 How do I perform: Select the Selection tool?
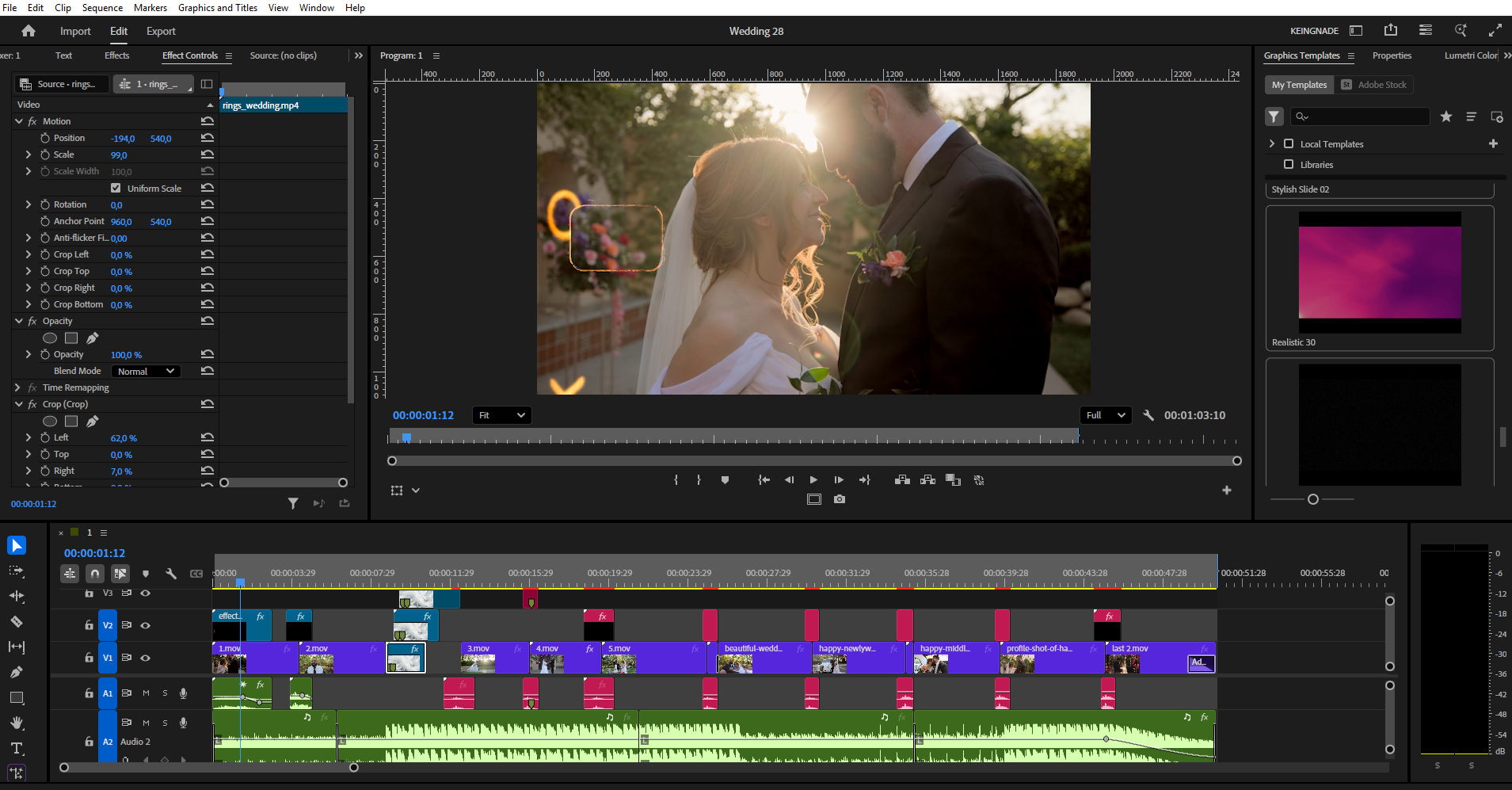[17, 545]
